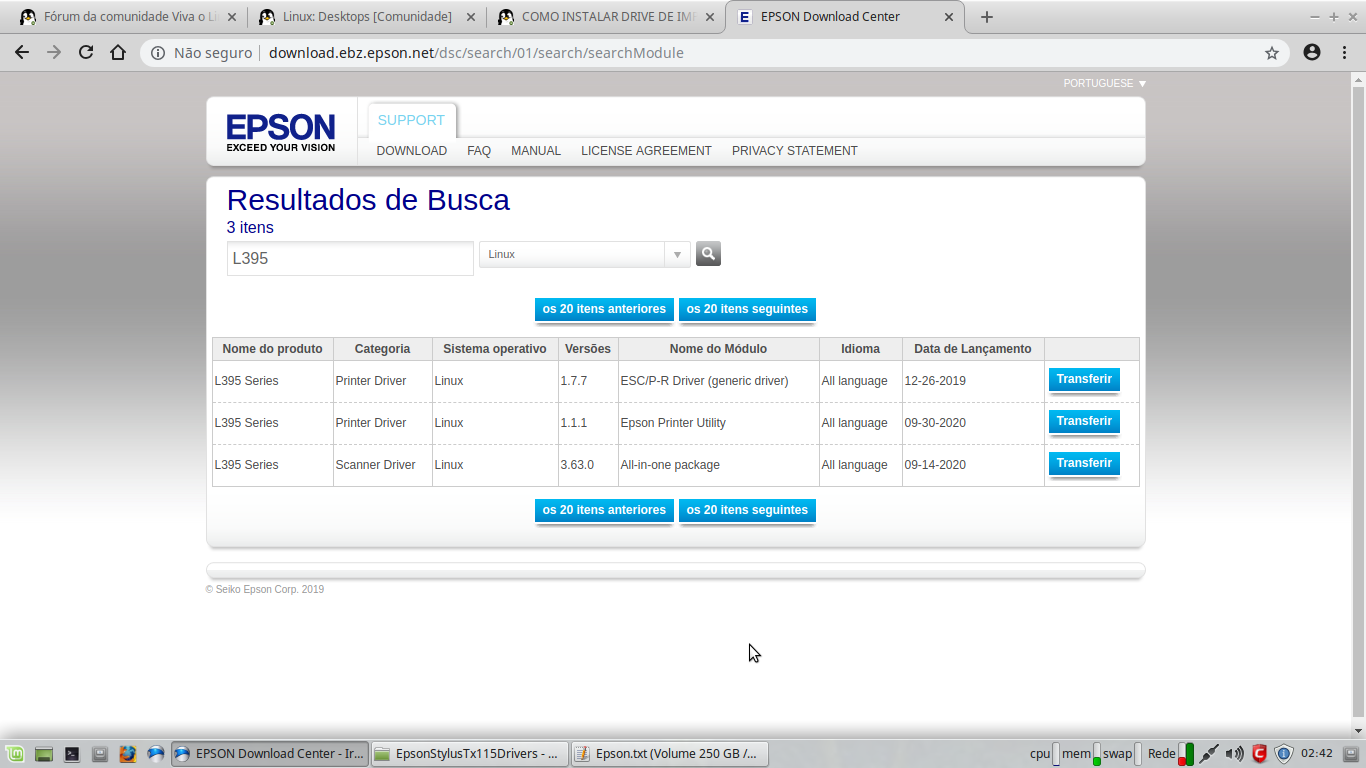Open PRIVACY STATEMENT link

tap(795, 151)
